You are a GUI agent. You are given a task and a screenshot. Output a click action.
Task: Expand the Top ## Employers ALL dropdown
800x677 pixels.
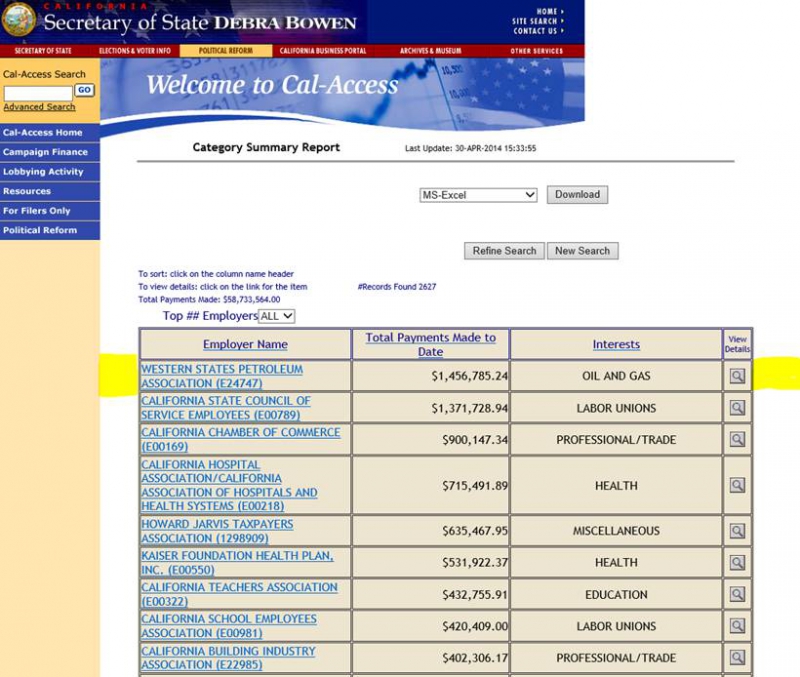click(276, 316)
